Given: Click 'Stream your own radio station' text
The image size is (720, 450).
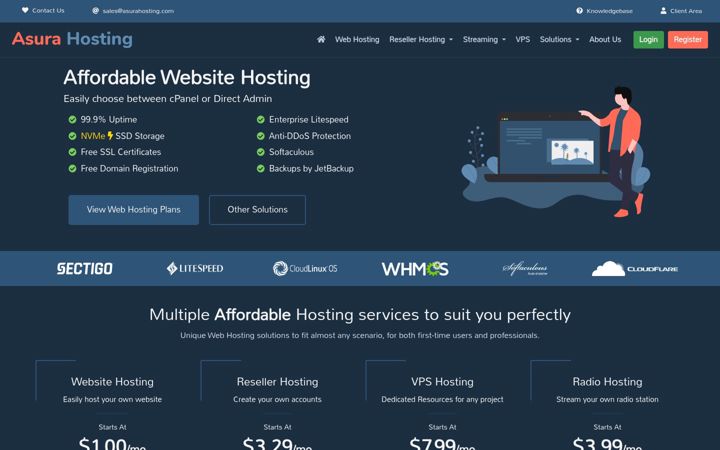Looking at the screenshot, I should [607, 399].
